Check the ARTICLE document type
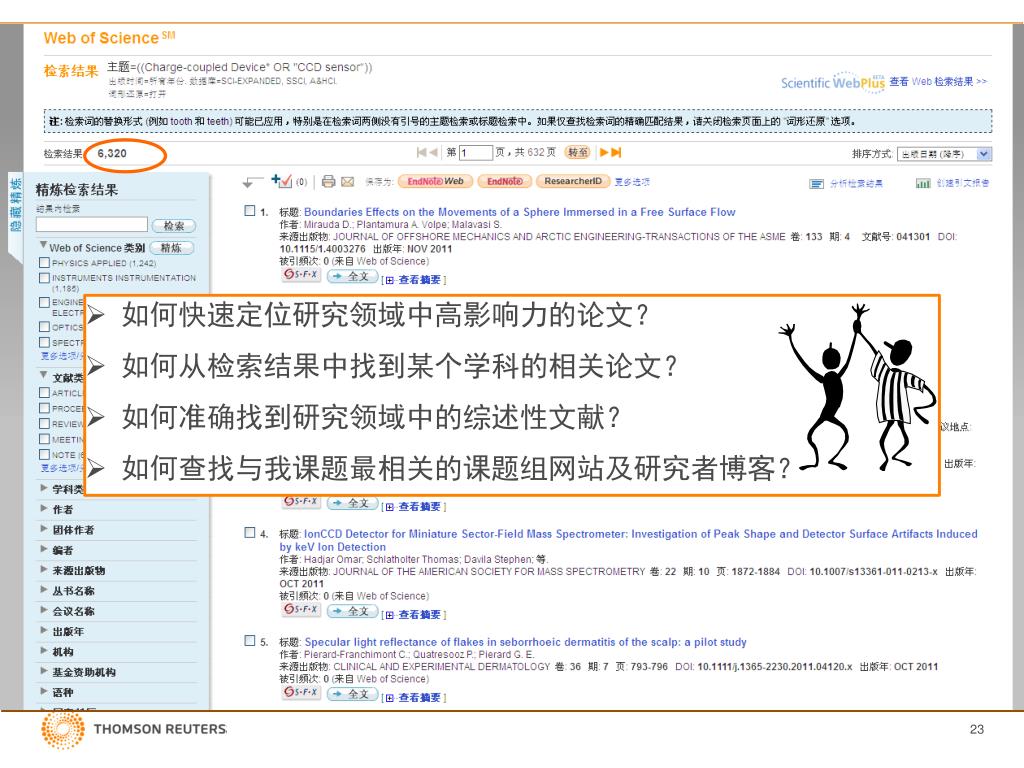 click(44, 392)
